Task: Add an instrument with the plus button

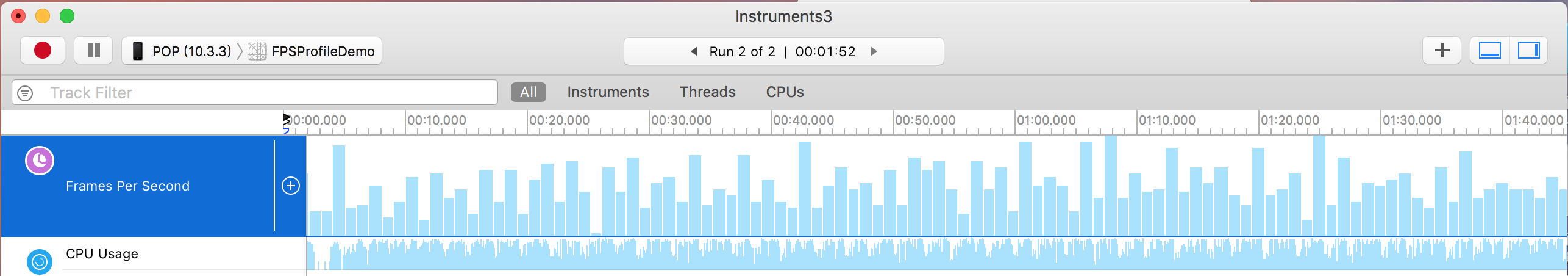Action: 1442,51
